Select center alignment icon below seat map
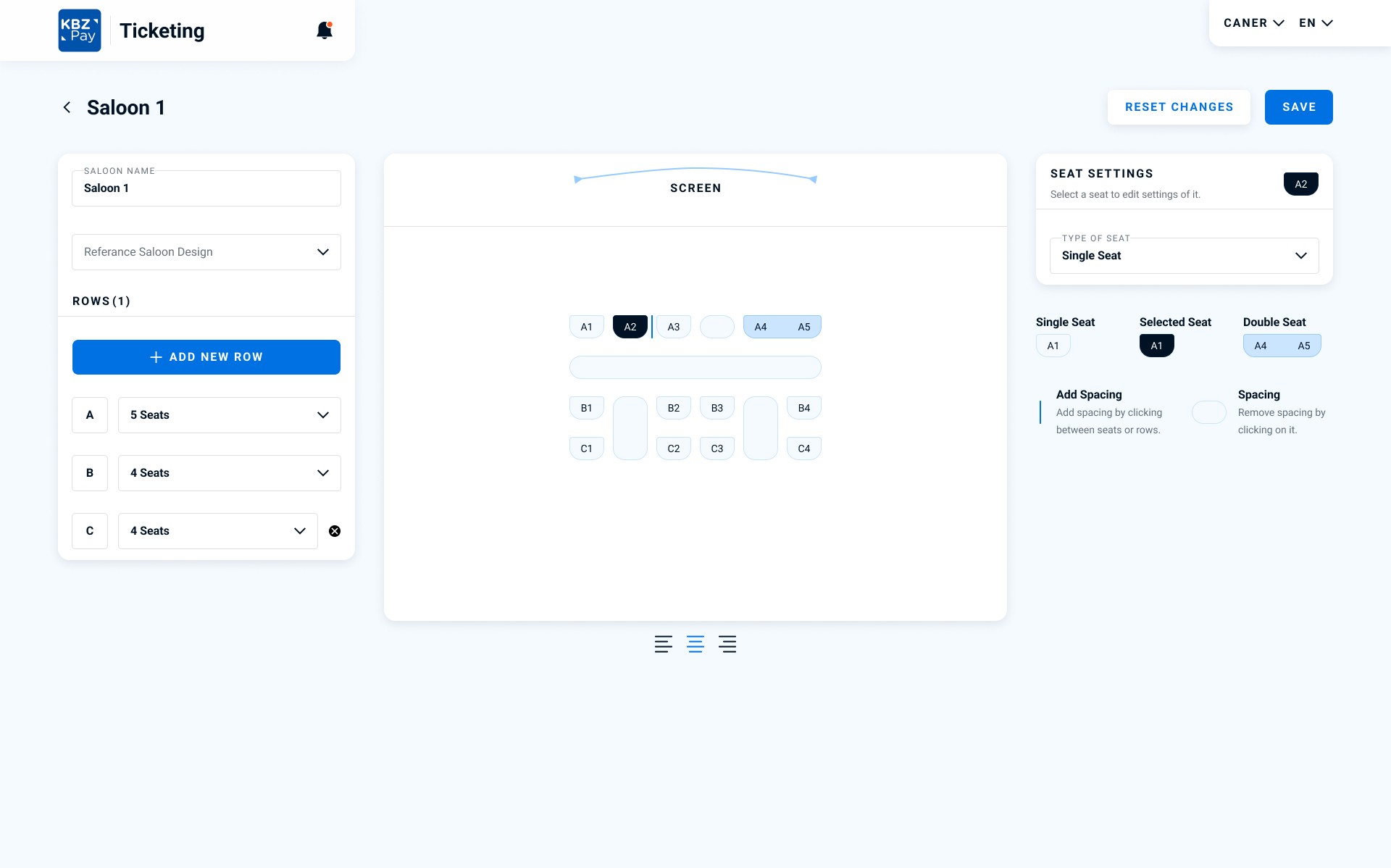The height and width of the screenshot is (868, 1391). (695, 644)
